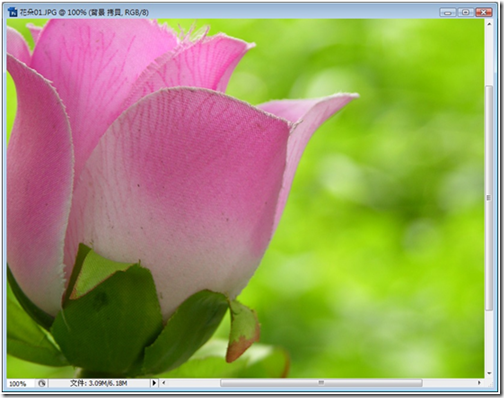The image size is (504, 398).
Task: Open the status bar info options arrow
Action: tap(154, 383)
